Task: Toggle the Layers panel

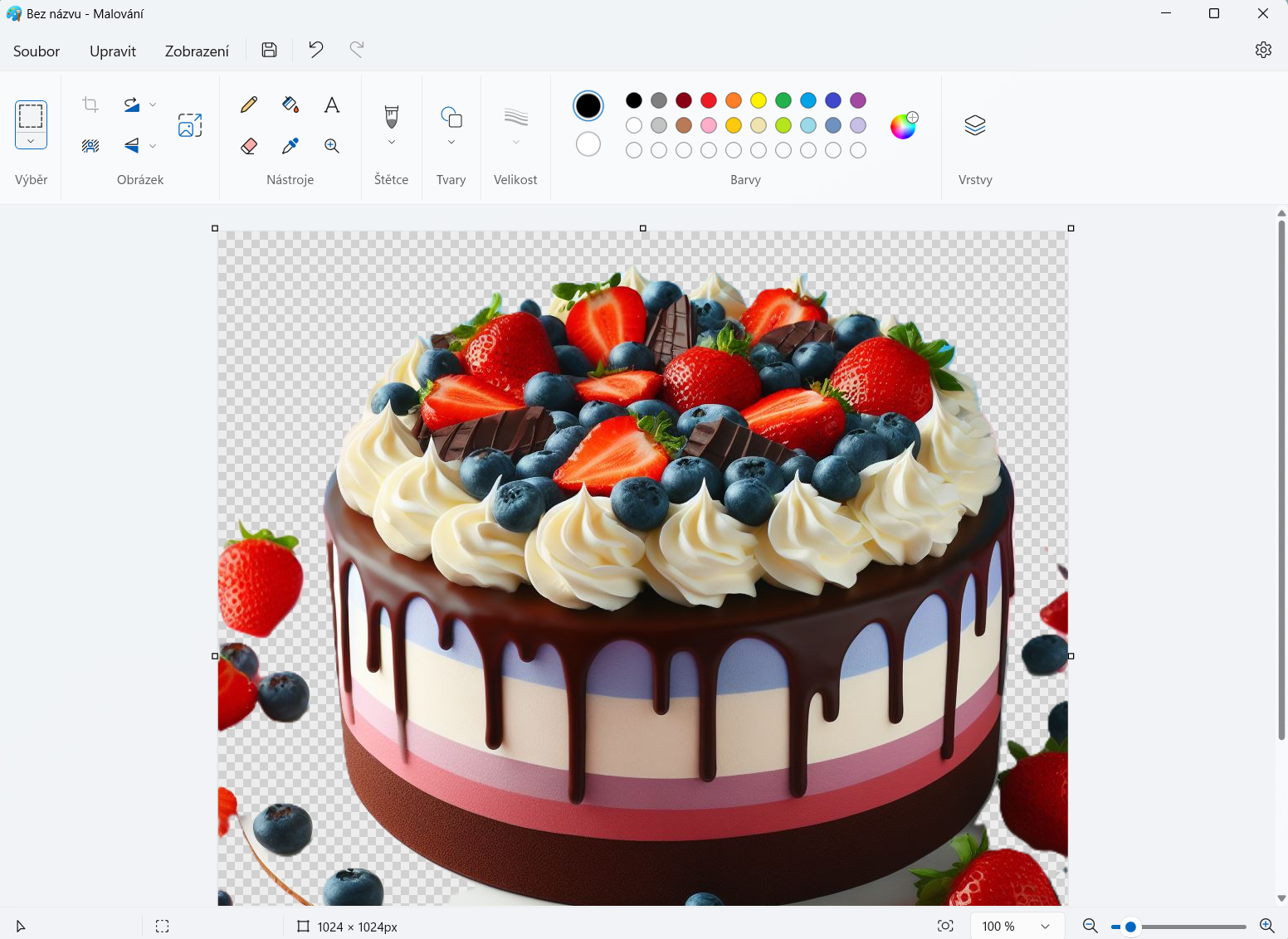Action: 975,125
